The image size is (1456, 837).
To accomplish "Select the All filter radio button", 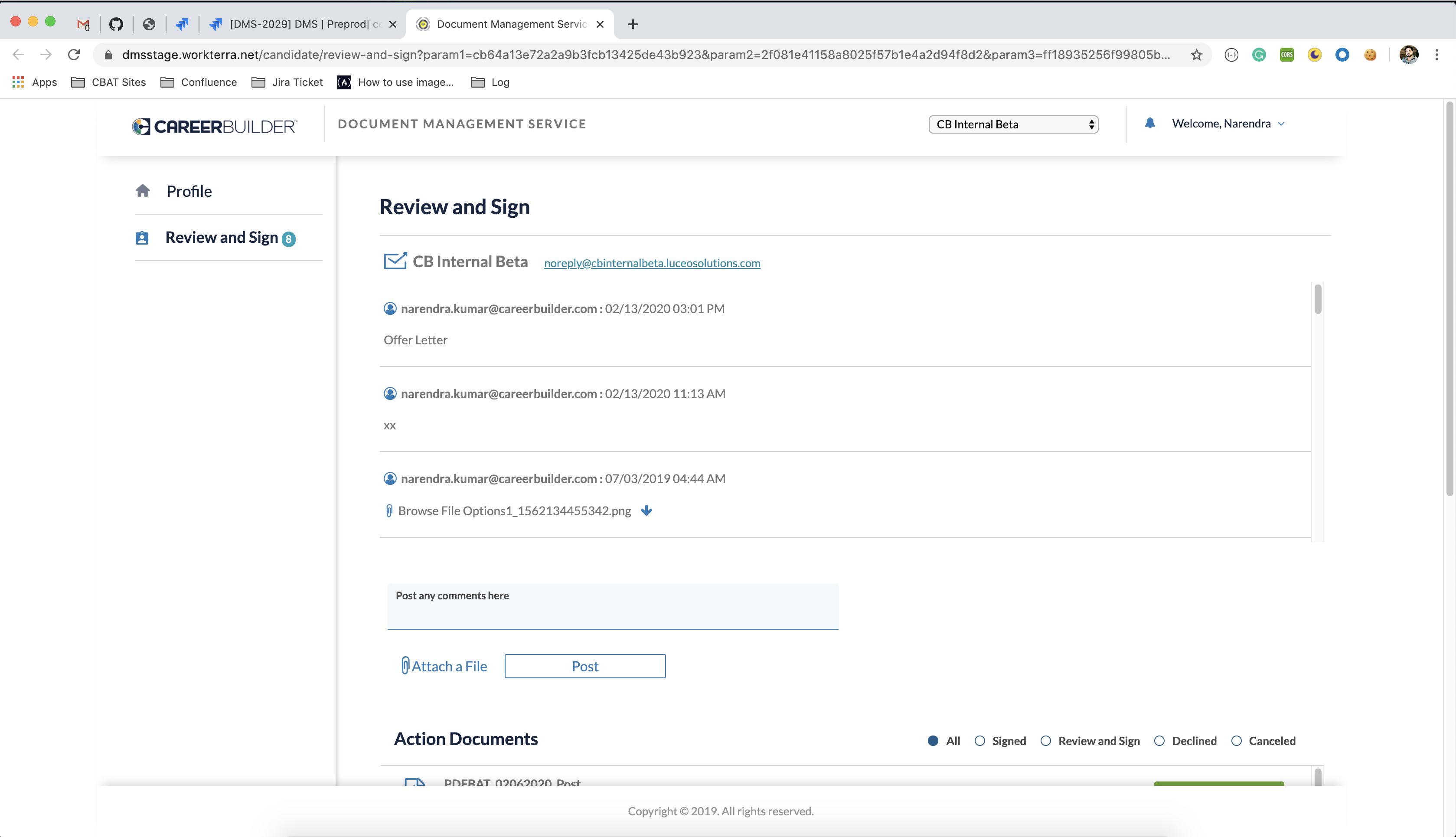I will pos(933,741).
